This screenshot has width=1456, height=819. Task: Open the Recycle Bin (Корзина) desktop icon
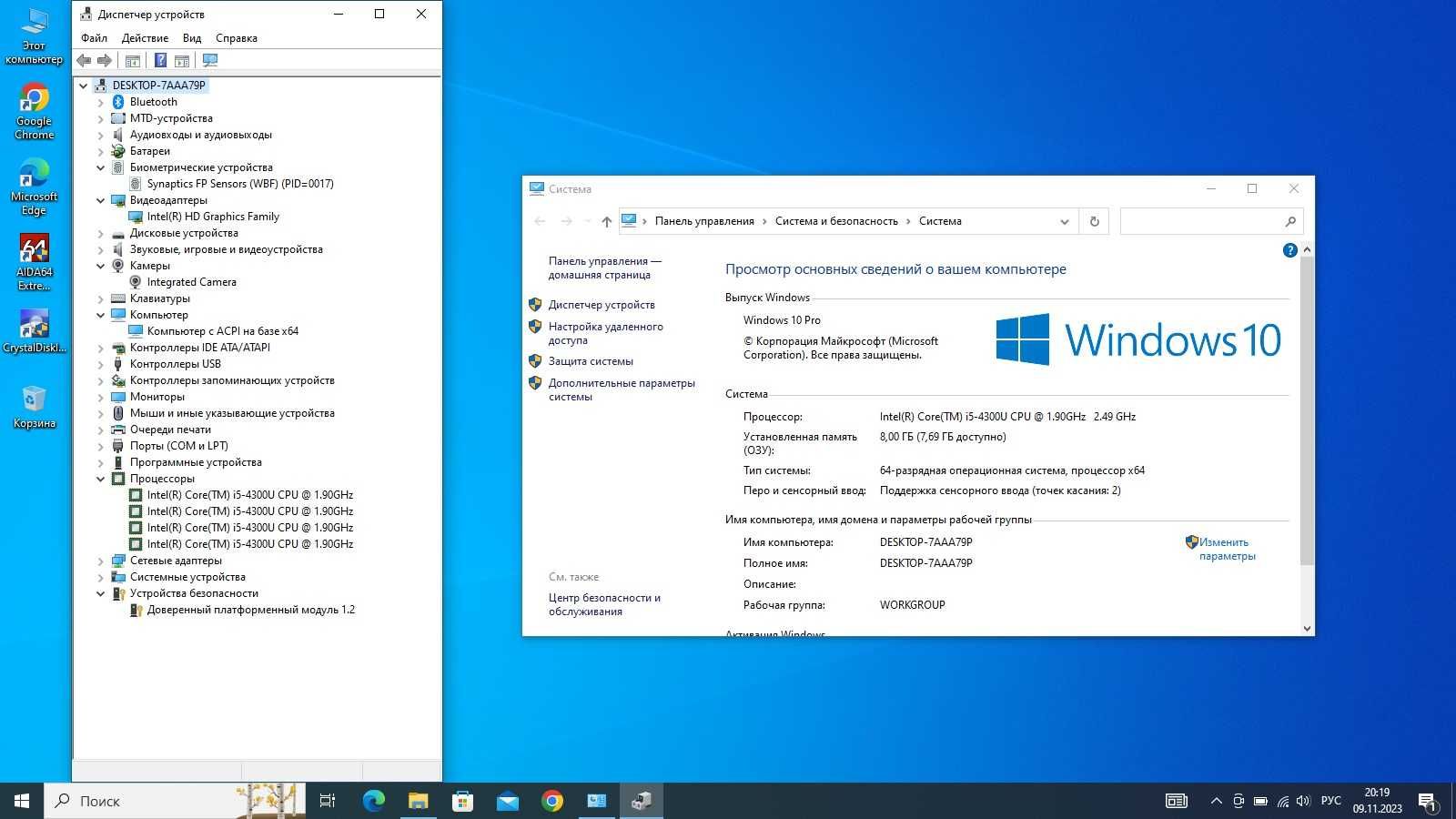(x=34, y=406)
